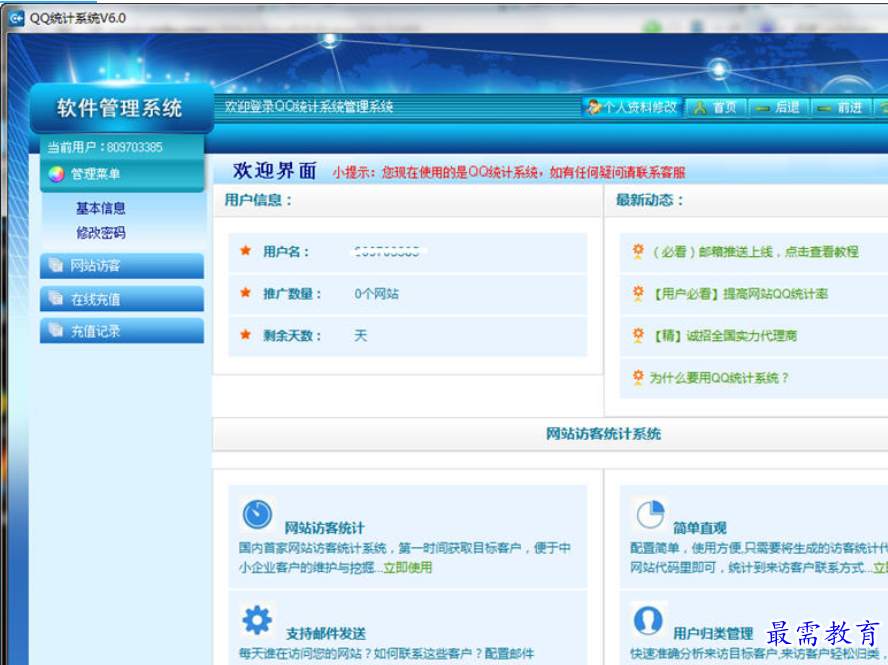
Task: Open 个人资料修改 in the top toolbar
Action: 632,107
